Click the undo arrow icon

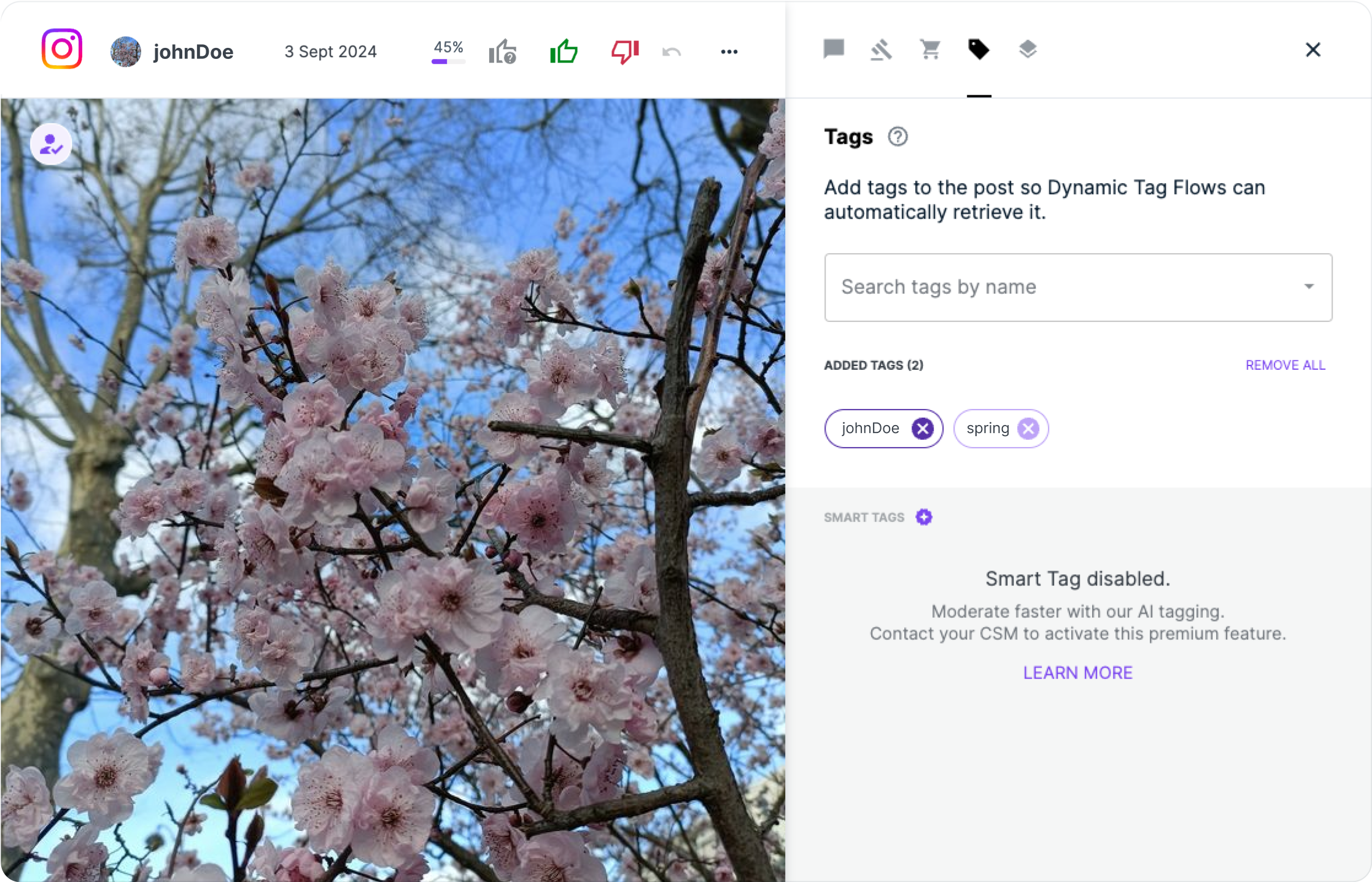(672, 52)
